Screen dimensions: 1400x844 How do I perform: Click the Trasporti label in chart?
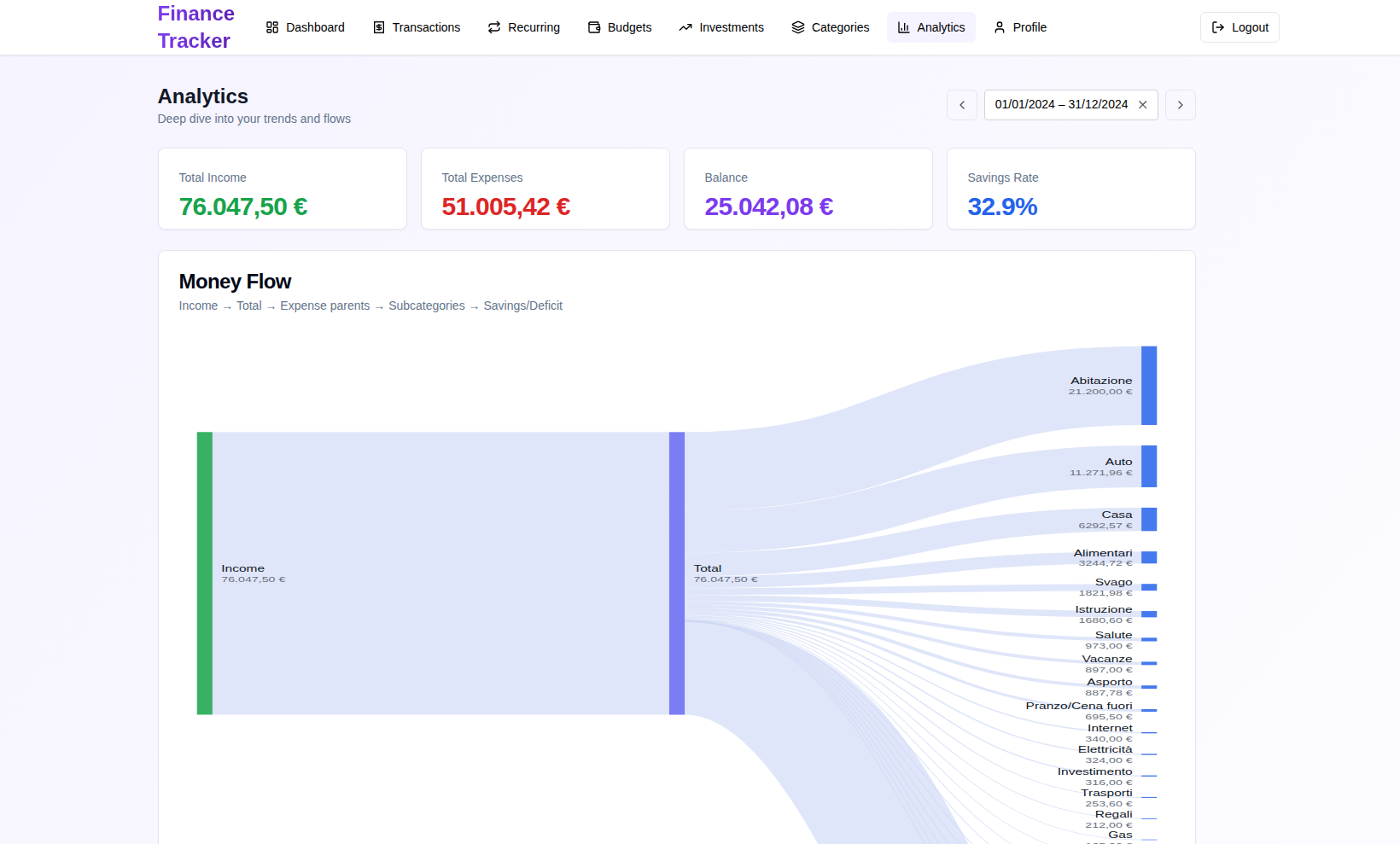[1107, 793]
